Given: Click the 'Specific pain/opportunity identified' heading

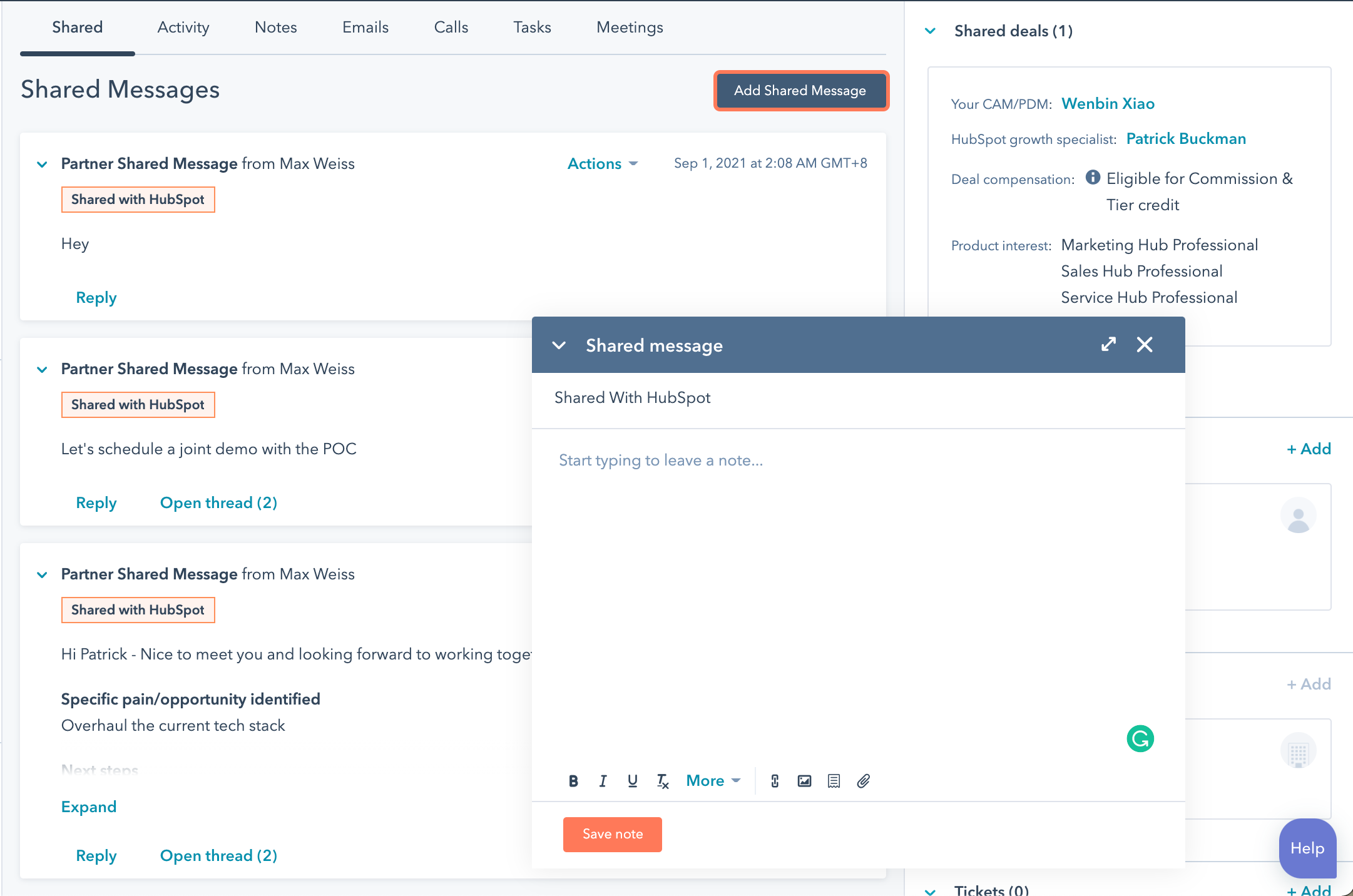Looking at the screenshot, I should click(x=191, y=700).
